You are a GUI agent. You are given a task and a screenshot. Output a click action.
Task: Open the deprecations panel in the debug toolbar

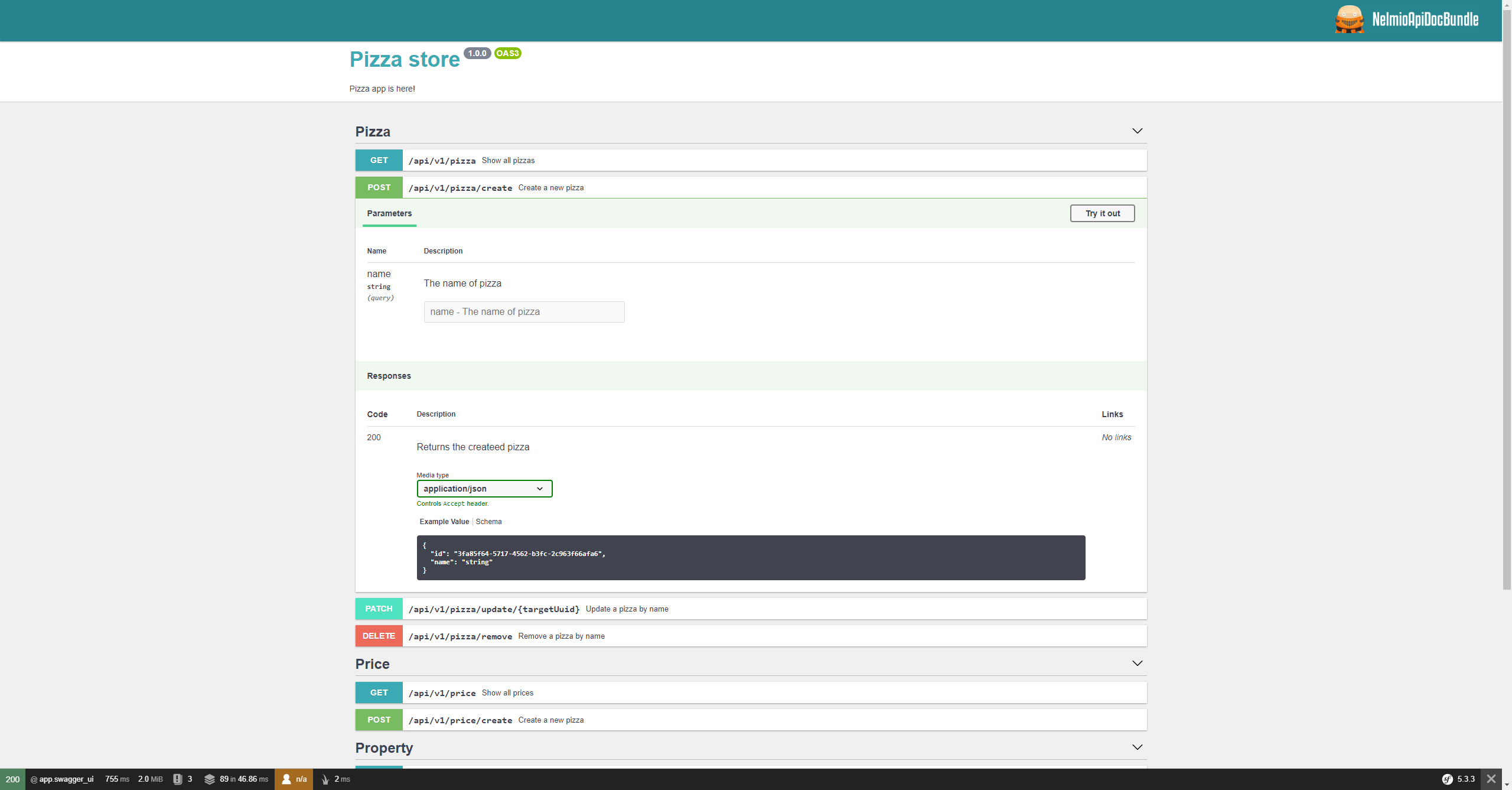(x=183, y=779)
